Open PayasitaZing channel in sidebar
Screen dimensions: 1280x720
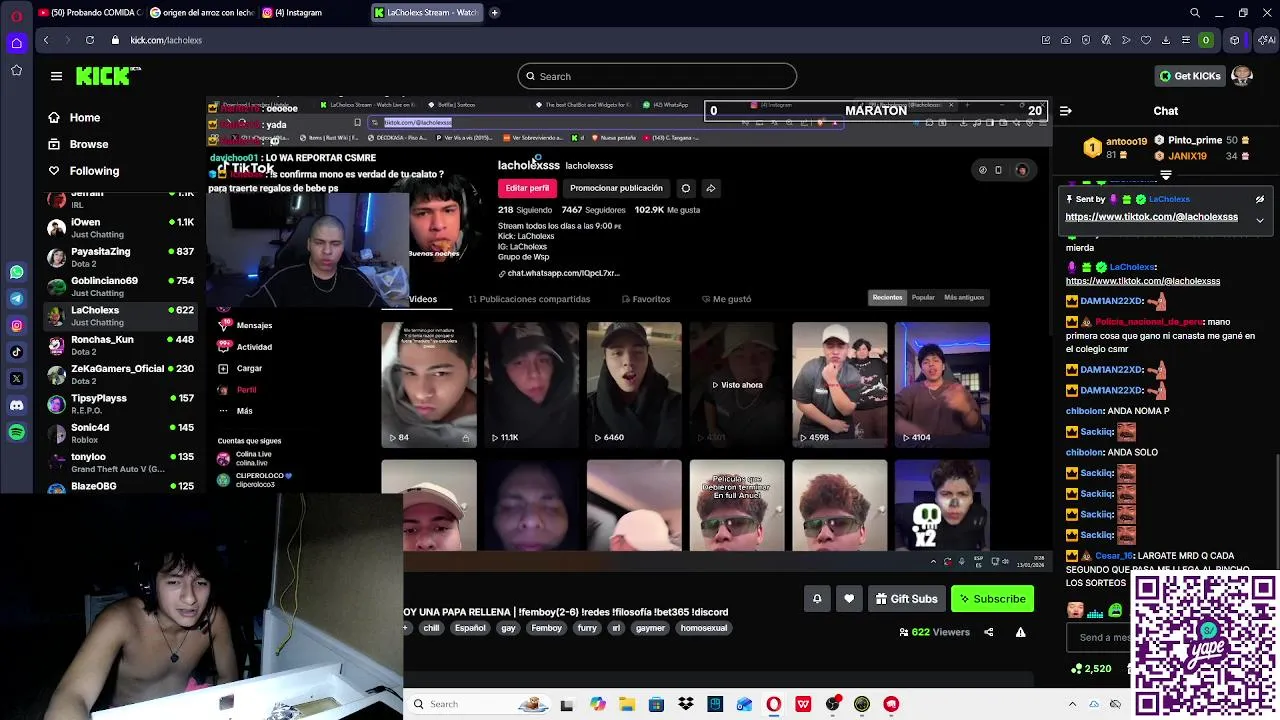[x=121, y=256]
